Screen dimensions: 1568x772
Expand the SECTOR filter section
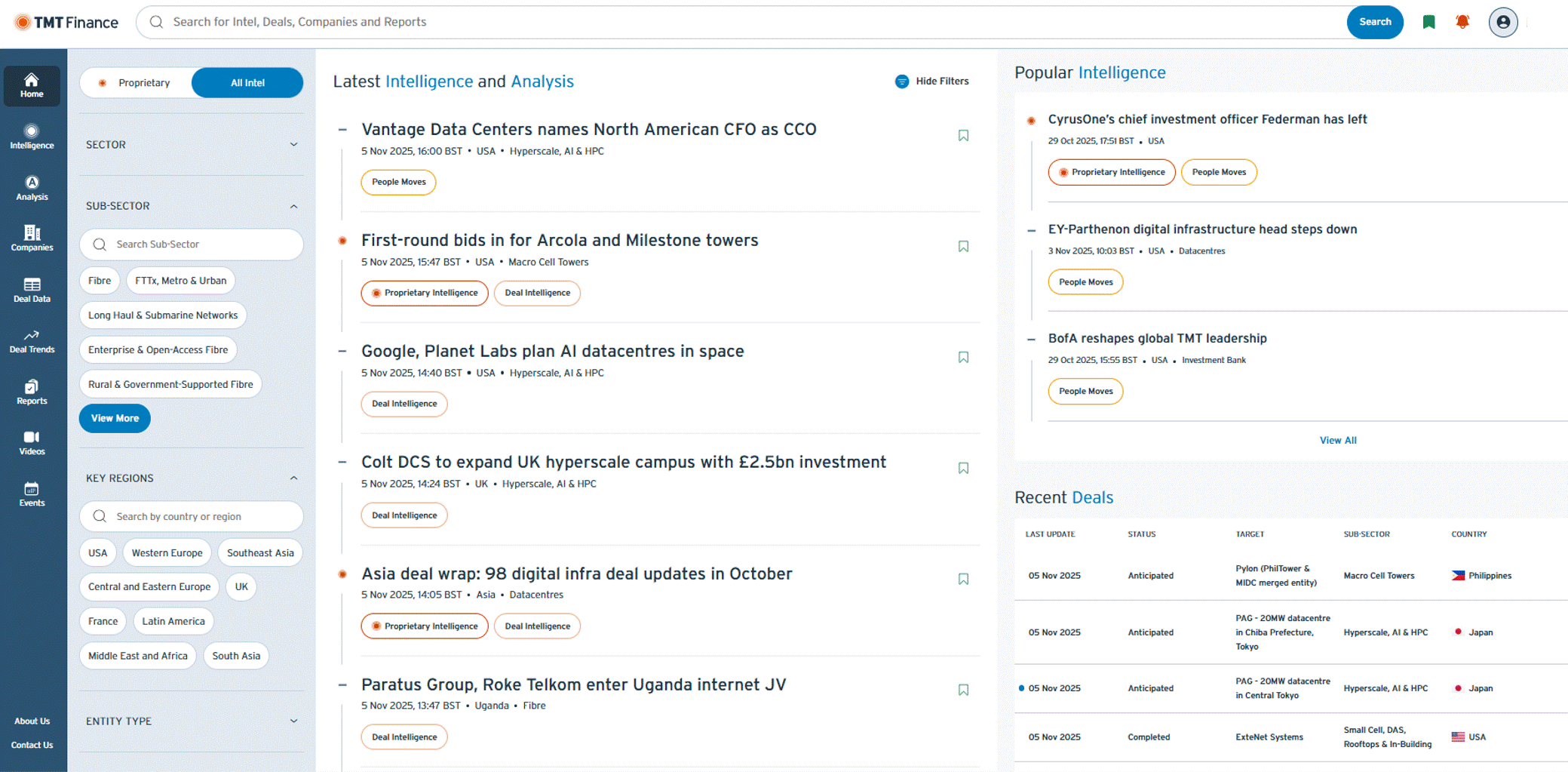tap(293, 145)
